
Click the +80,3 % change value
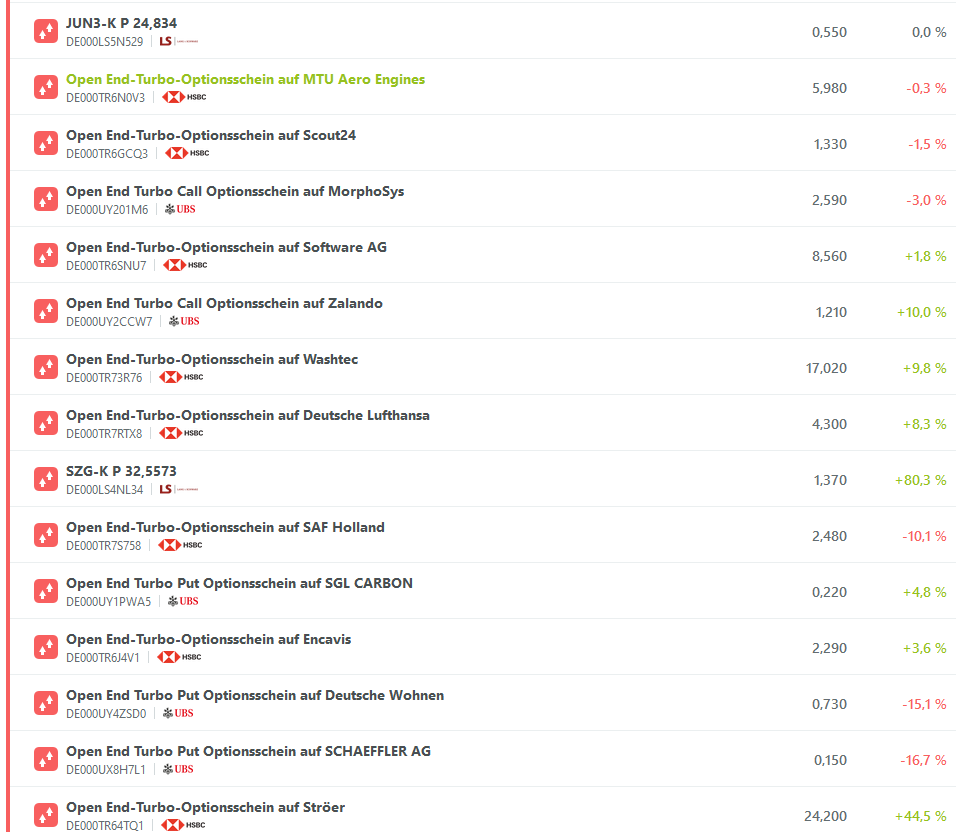920,480
